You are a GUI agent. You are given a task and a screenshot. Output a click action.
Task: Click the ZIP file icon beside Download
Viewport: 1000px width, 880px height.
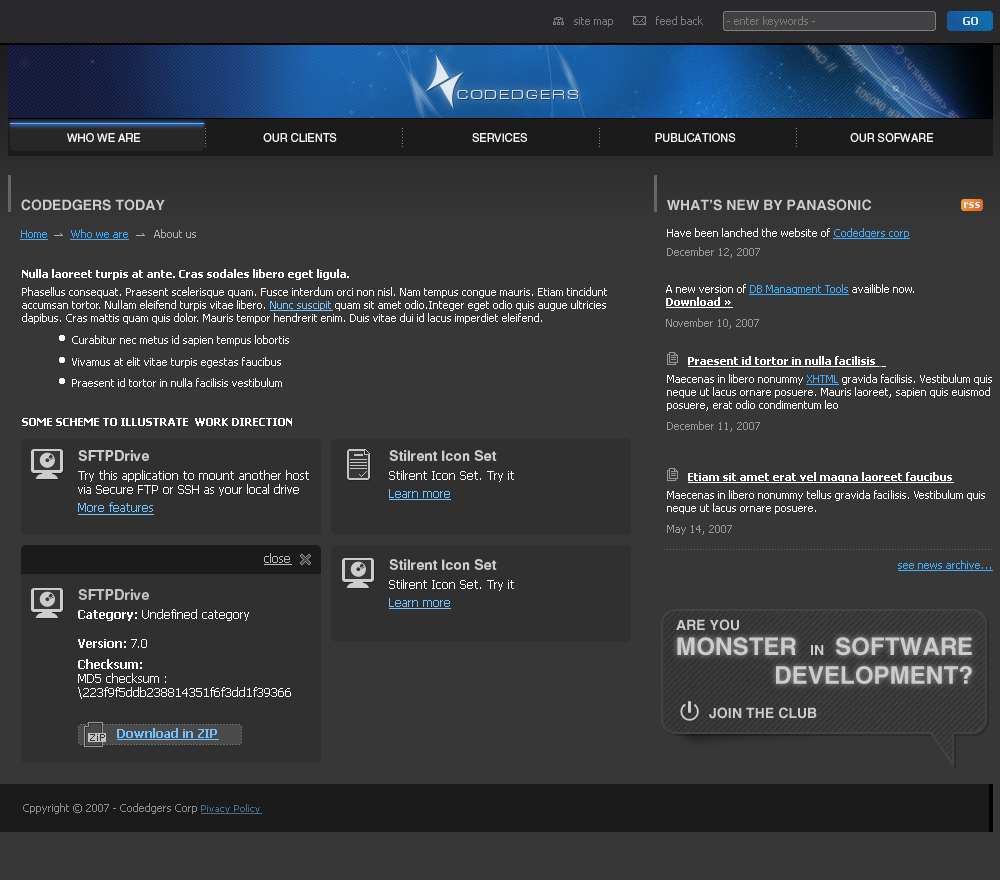click(x=95, y=735)
